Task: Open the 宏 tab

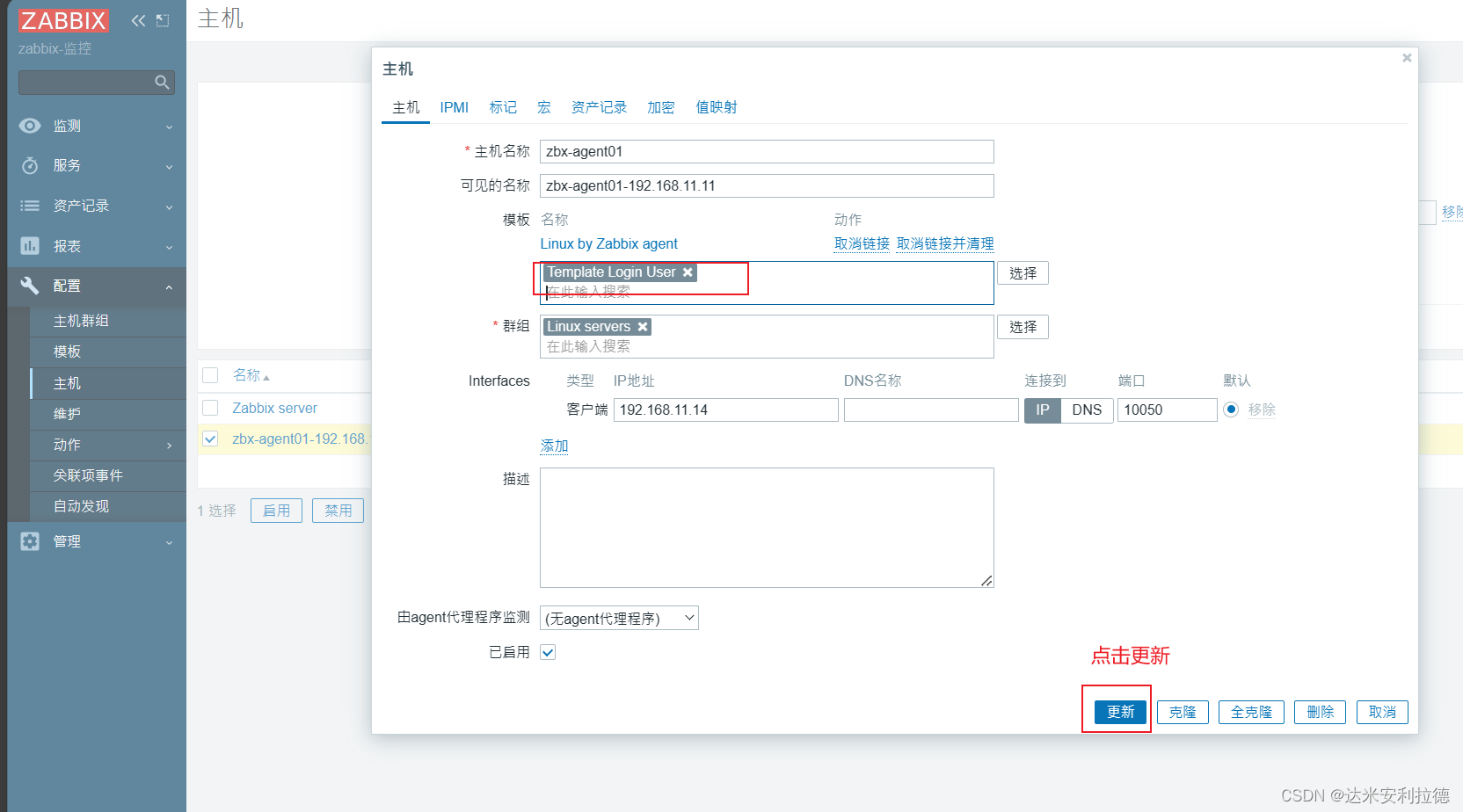Action: pyautogui.click(x=544, y=107)
